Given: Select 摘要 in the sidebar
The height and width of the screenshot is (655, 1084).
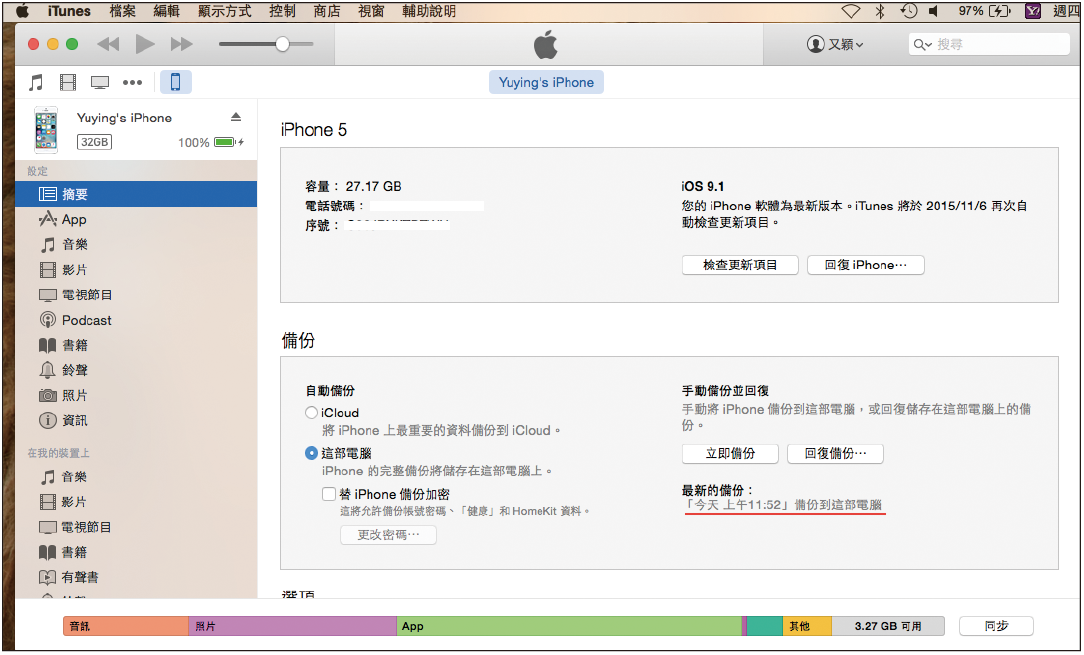Looking at the screenshot, I should 136,194.
